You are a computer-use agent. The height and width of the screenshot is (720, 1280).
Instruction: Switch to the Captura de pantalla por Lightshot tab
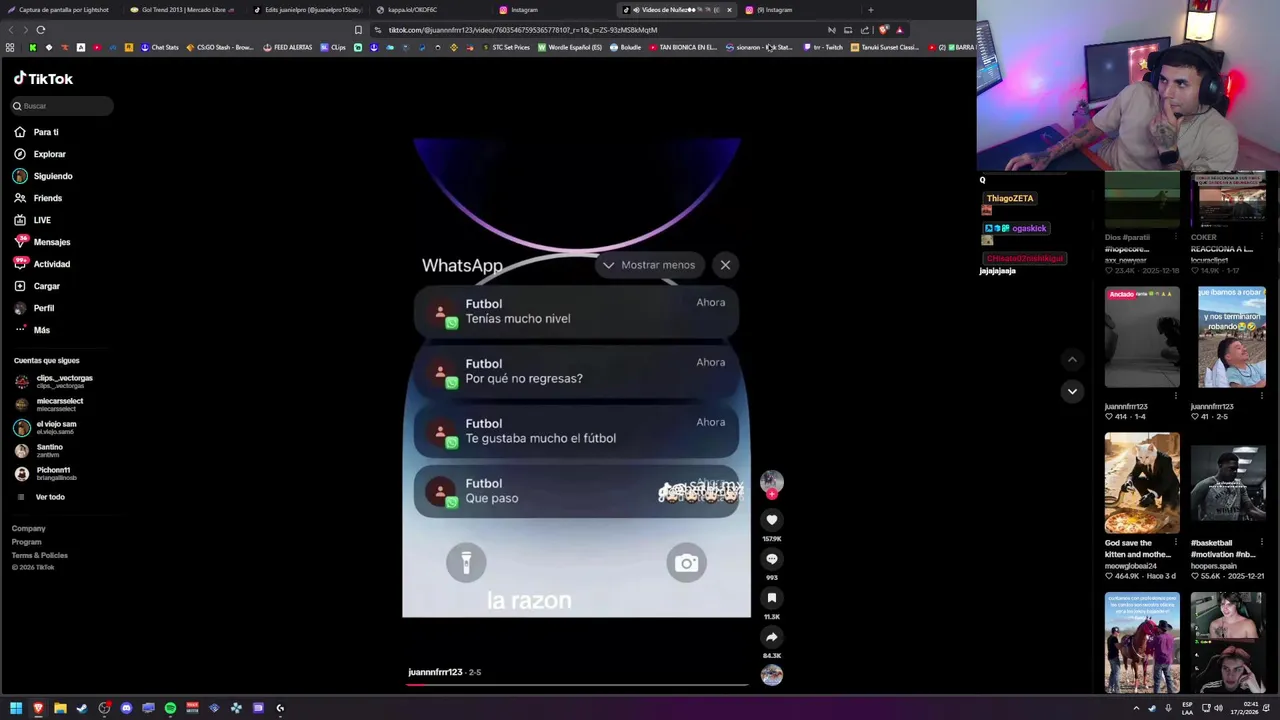(x=60, y=10)
